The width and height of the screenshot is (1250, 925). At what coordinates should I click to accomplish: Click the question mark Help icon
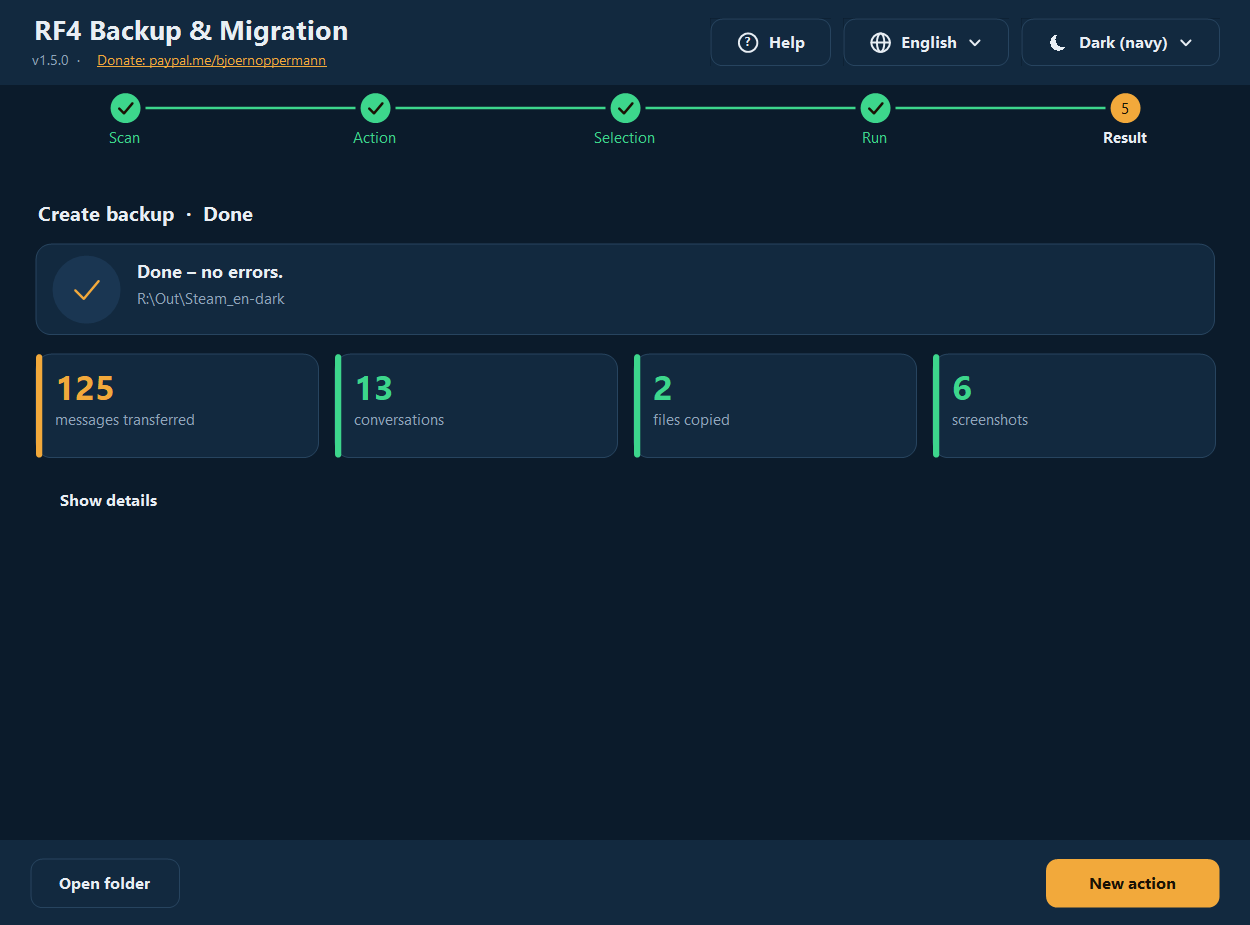tap(748, 43)
